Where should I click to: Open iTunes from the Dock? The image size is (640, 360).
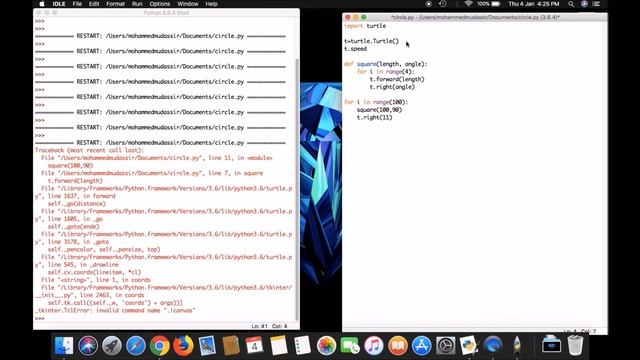[374, 346]
